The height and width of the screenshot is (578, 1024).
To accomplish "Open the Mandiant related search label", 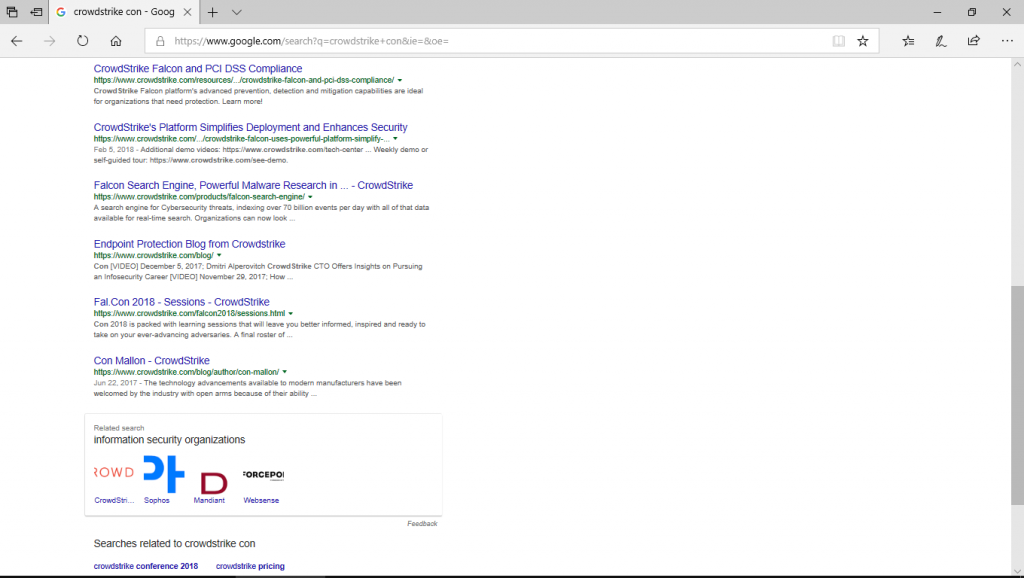I will point(209,500).
